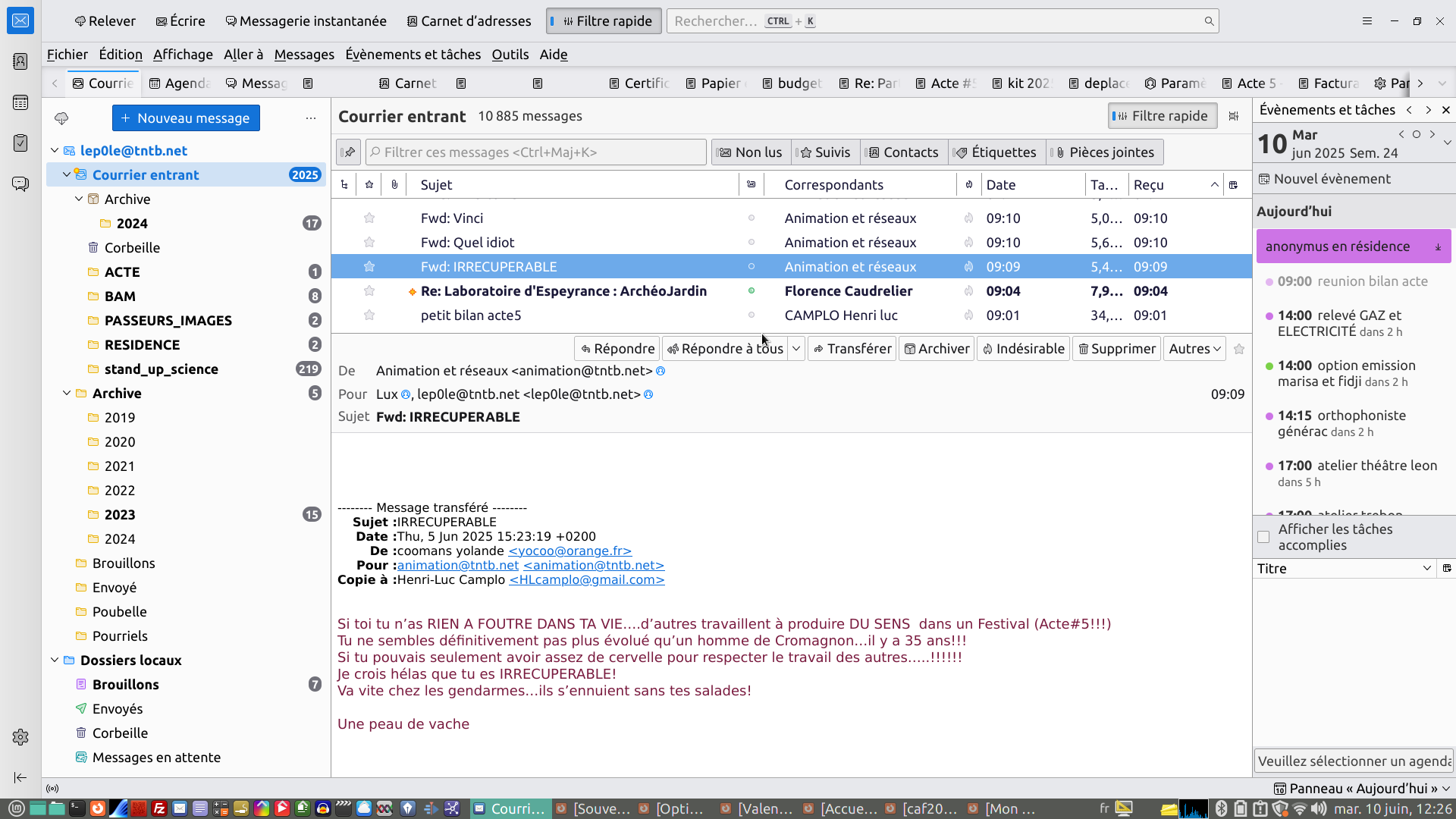
Task: Open the Tasks icon in left sidebar
Action: (x=20, y=143)
